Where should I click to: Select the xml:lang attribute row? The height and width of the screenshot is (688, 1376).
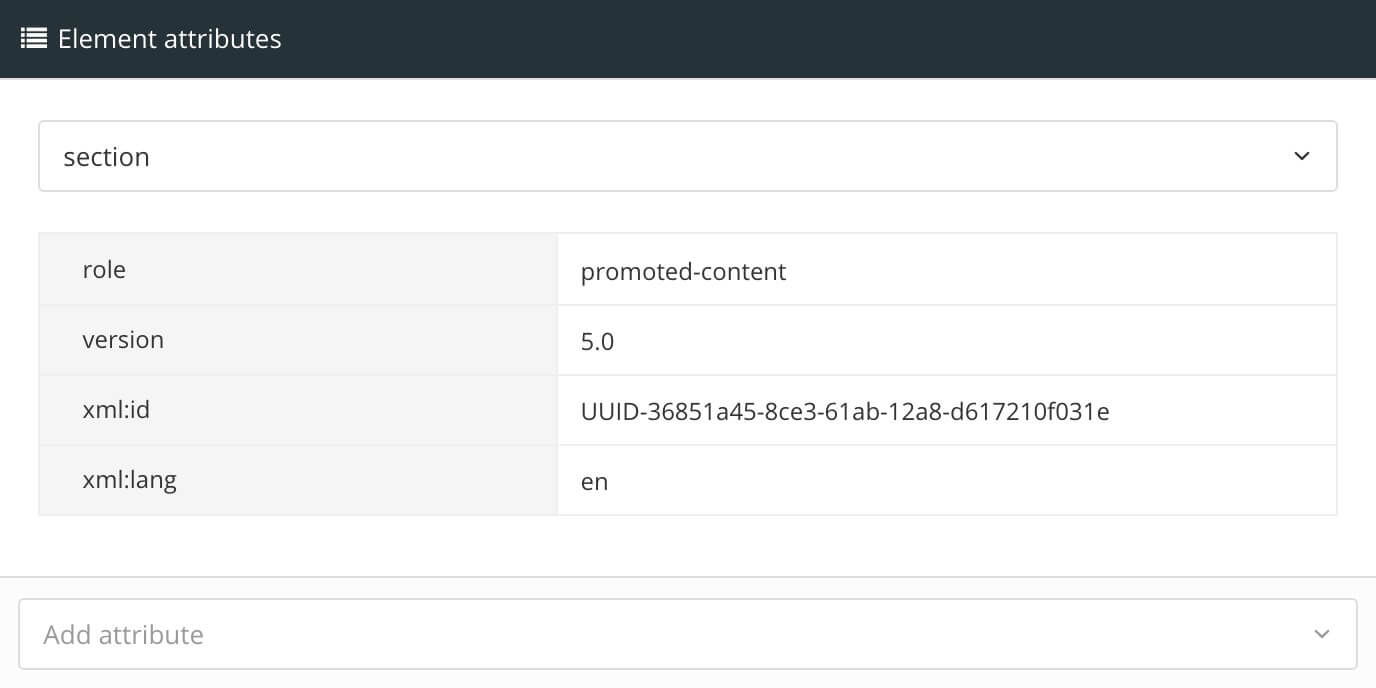(297, 479)
